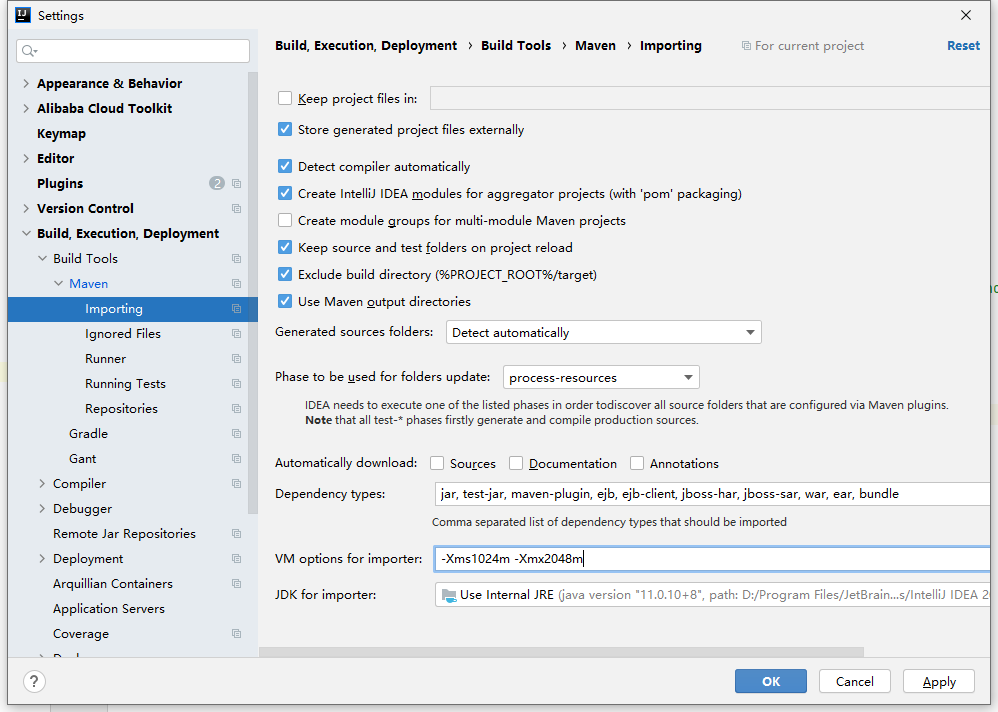Enable Create module groups for multi-module projects
The height and width of the screenshot is (712, 998).
pyautogui.click(x=285, y=221)
